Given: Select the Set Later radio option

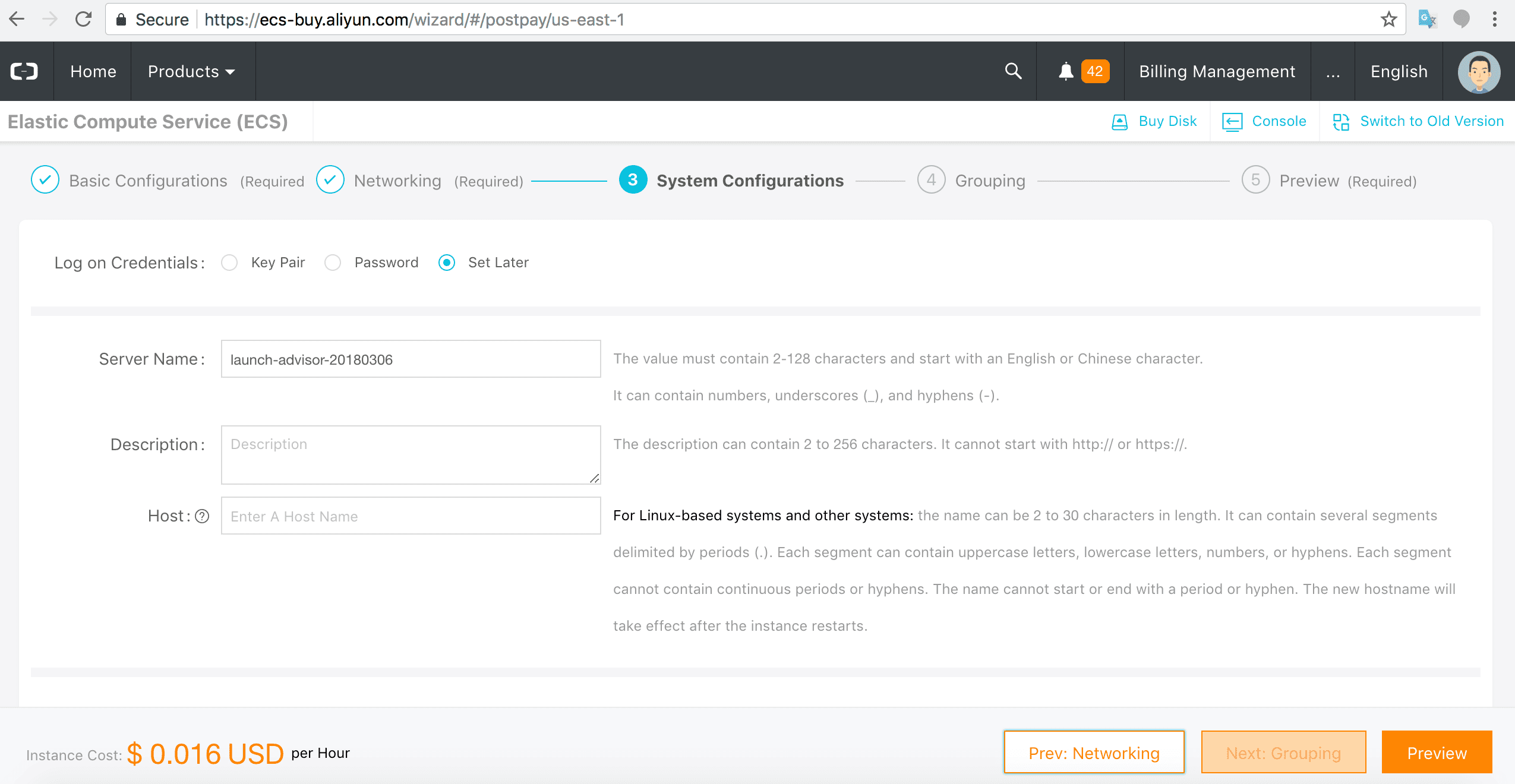Looking at the screenshot, I should coord(447,263).
